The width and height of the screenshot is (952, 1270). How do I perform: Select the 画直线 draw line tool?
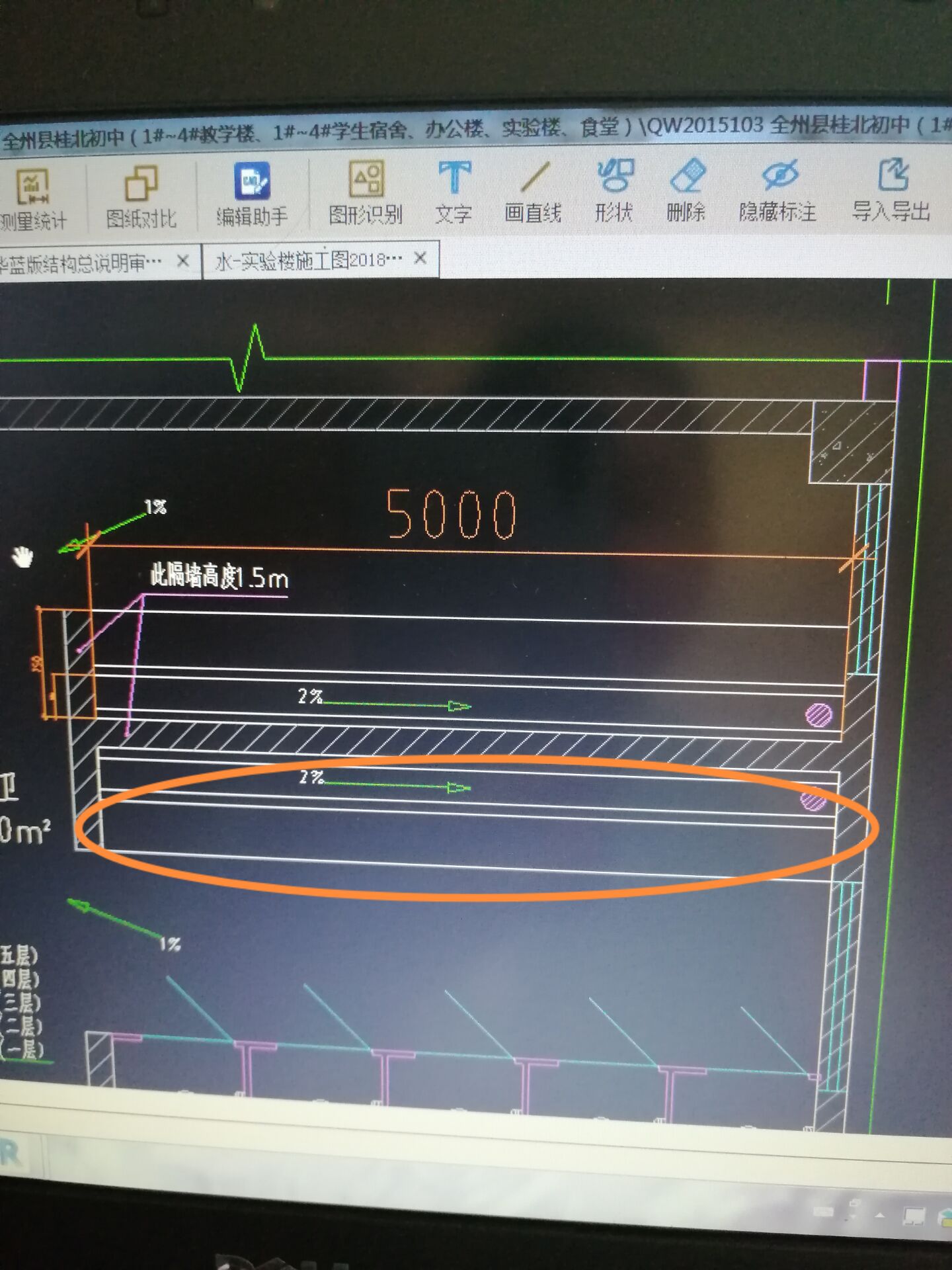(x=533, y=192)
